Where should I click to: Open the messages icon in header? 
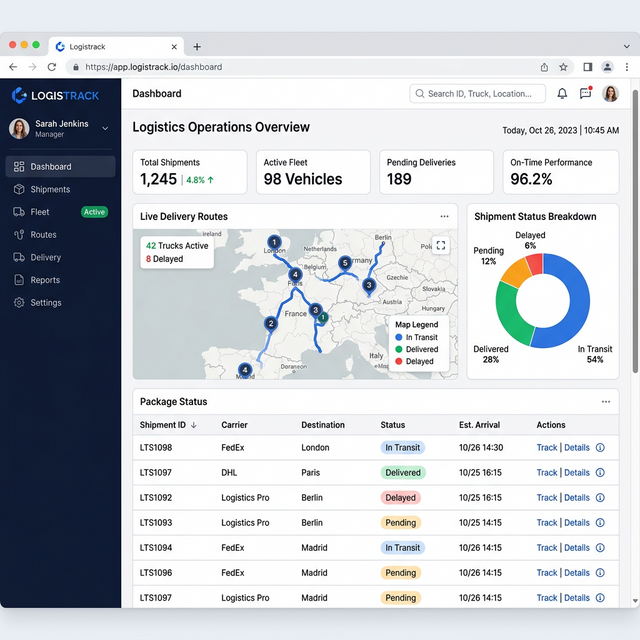coord(586,94)
